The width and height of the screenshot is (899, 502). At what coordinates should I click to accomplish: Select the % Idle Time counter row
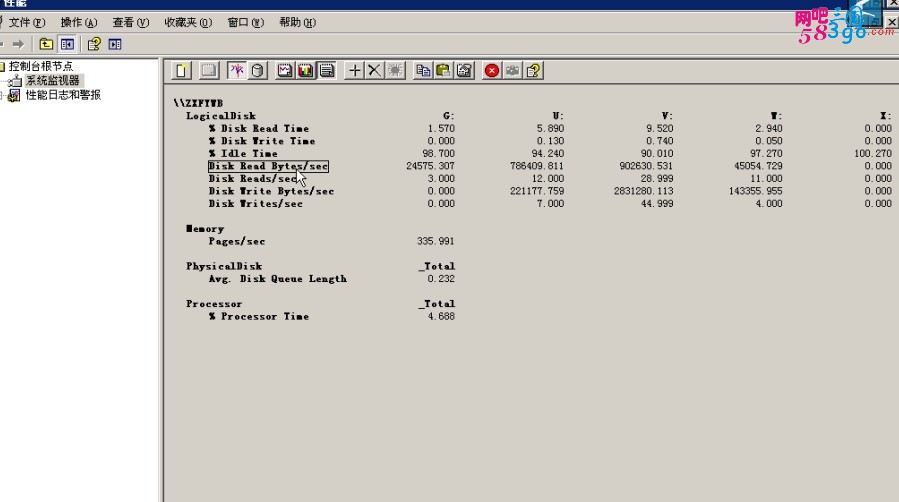[x=243, y=154]
